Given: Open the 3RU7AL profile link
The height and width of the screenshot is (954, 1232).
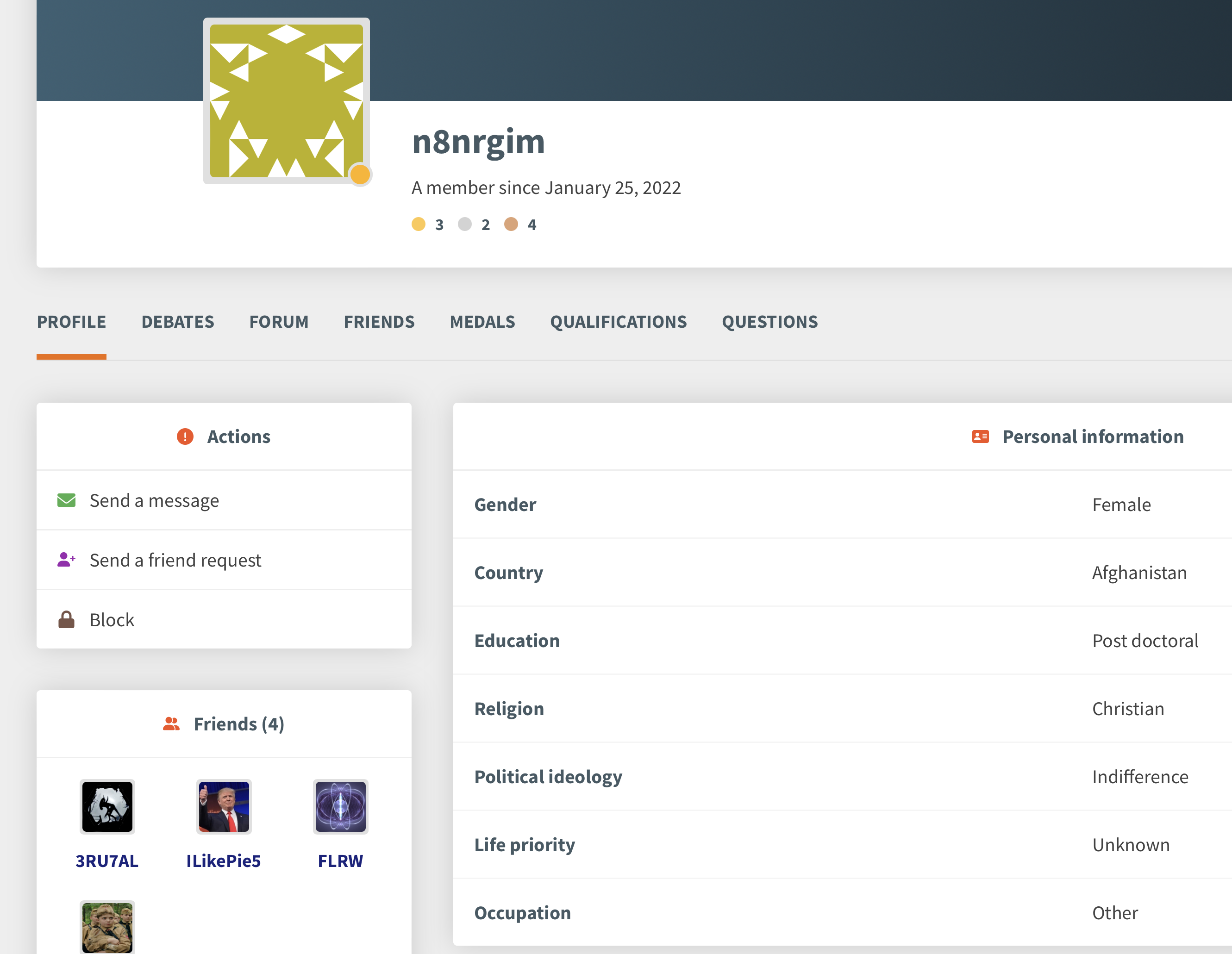Looking at the screenshot, I should (107, 861).
